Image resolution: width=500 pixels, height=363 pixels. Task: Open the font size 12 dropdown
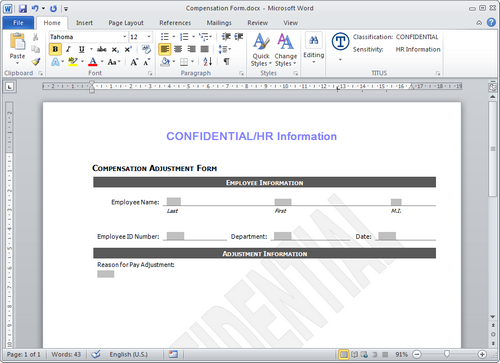coord(149,37)
